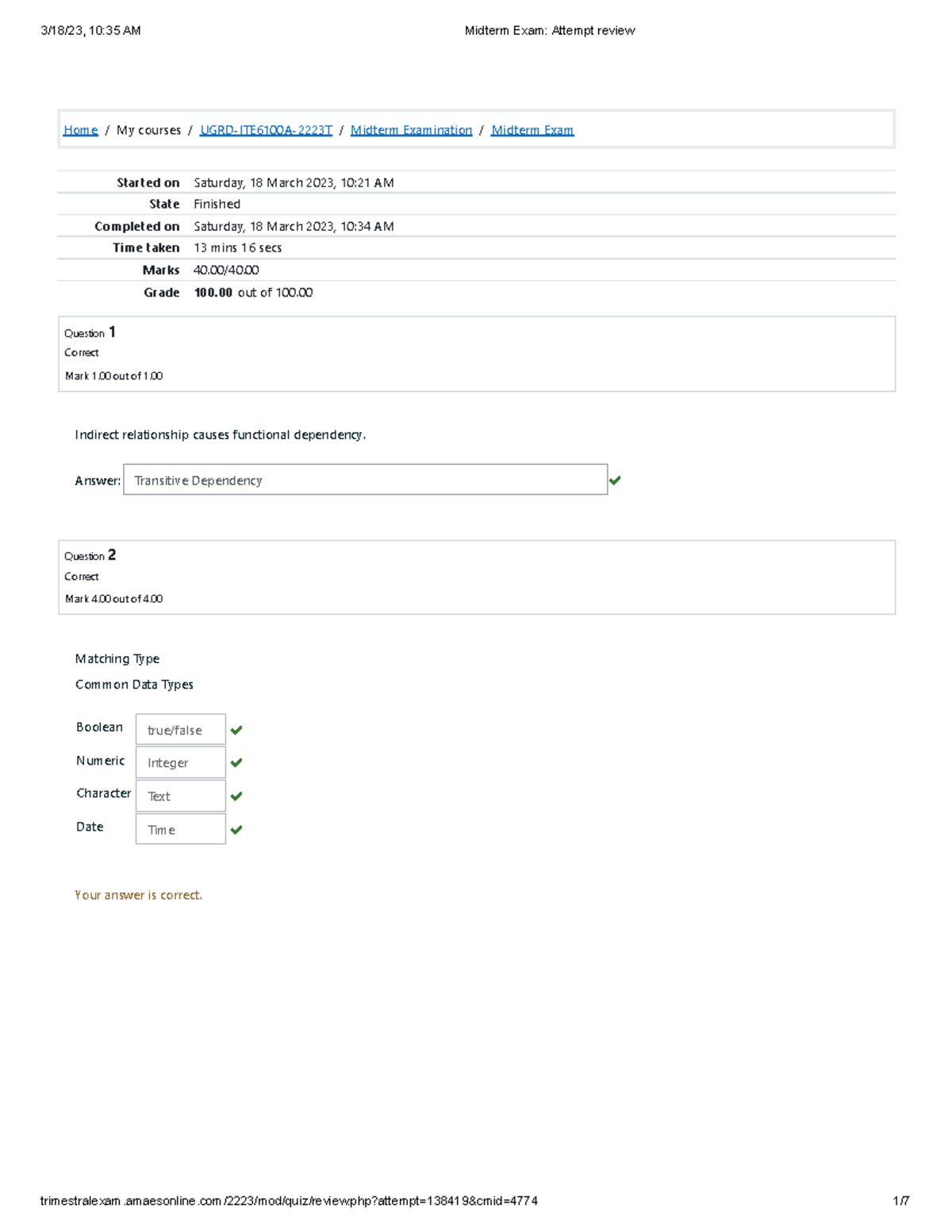Click inside the Transitive Dependency answer field
The image size is (952, 1232).
coord(365,479)
